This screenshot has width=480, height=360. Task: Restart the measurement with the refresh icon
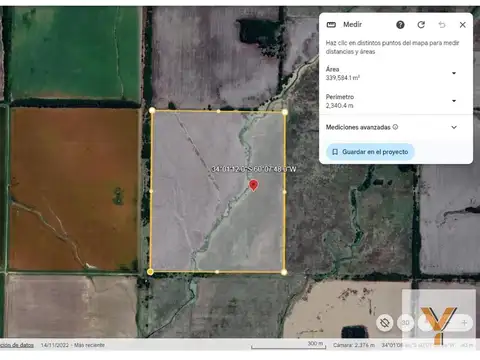click(x=421, y=25)
